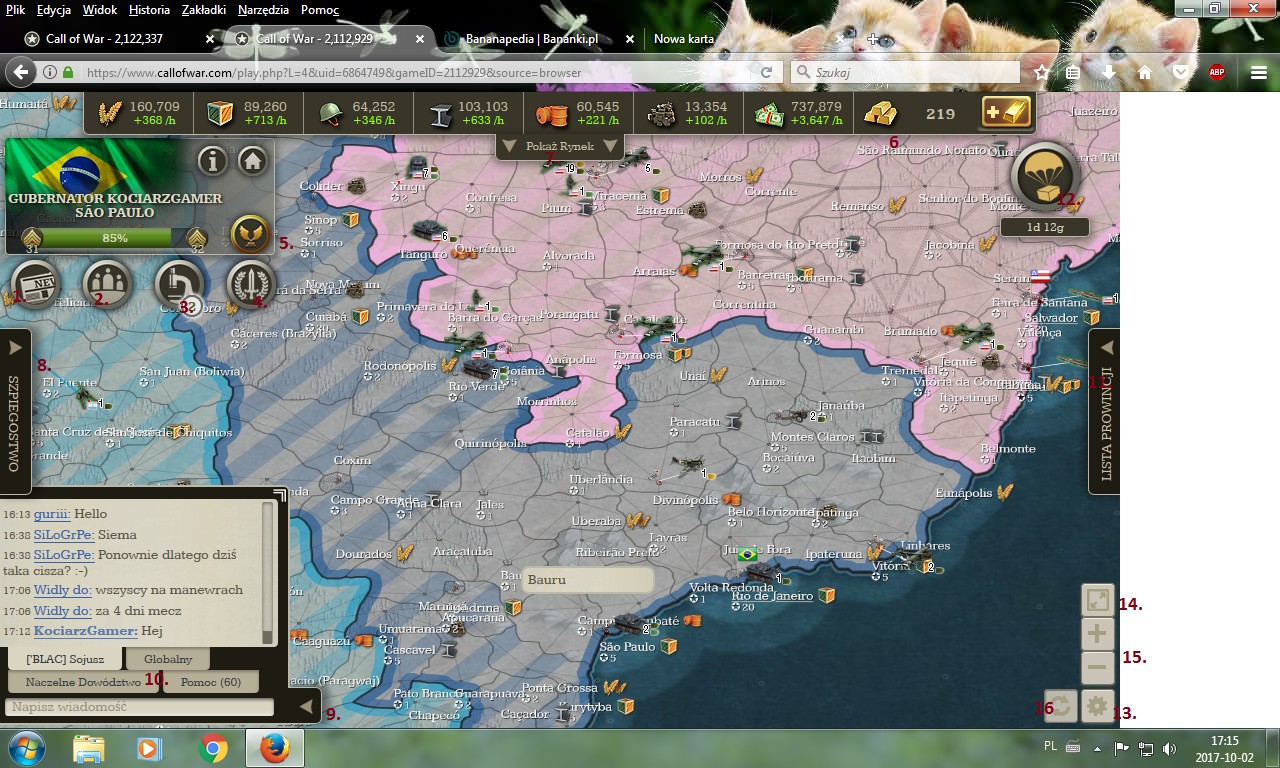Viewport: 1280px width, 768px height.
Task: Open the Narzędzia menu
Action: tap(264, 10)
